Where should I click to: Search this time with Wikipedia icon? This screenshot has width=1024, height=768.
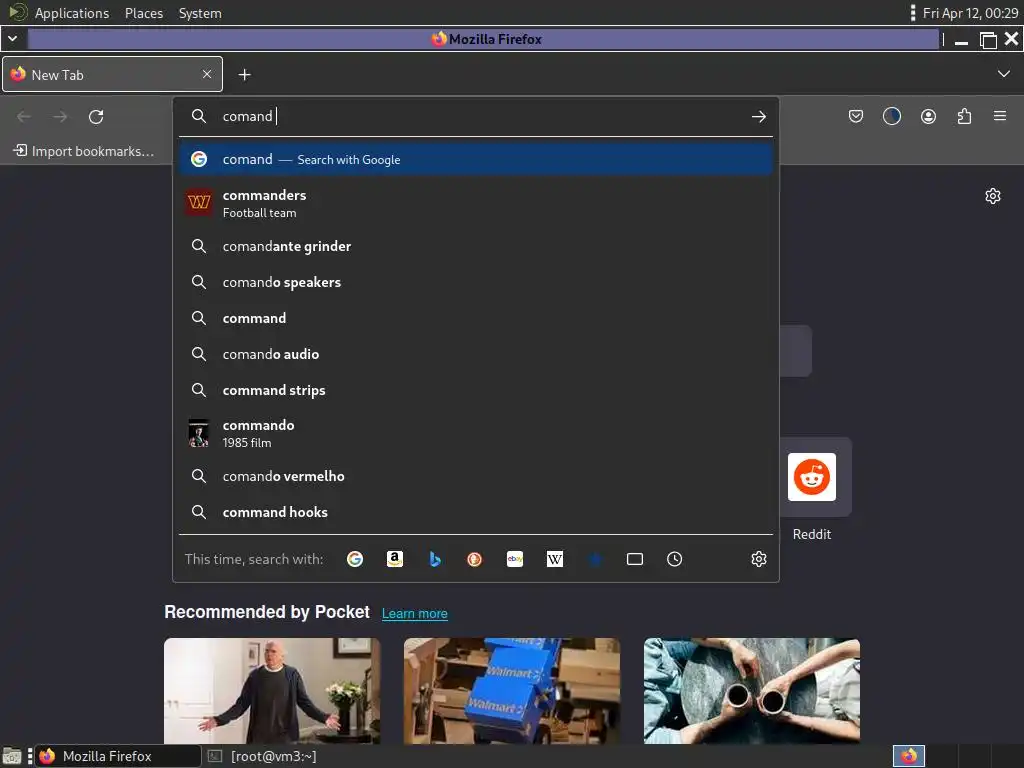point(554,559)
